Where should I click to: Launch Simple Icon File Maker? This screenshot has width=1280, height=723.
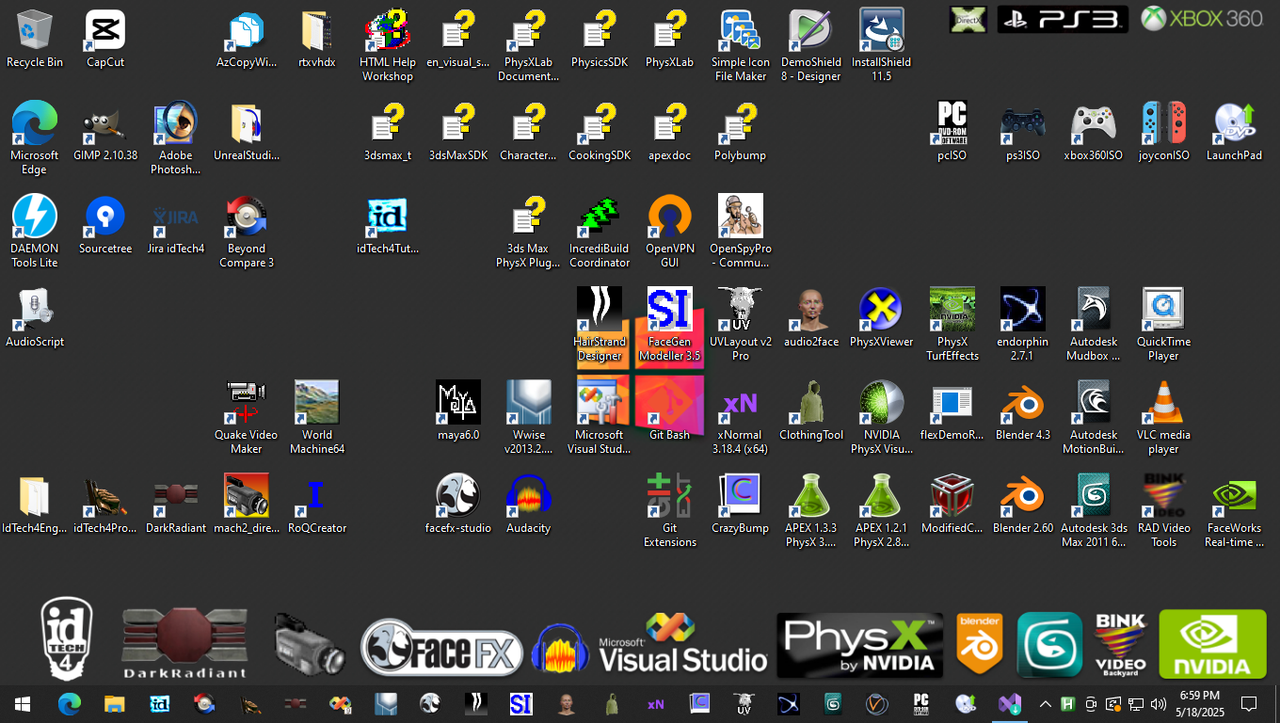[x=740, y=46]
